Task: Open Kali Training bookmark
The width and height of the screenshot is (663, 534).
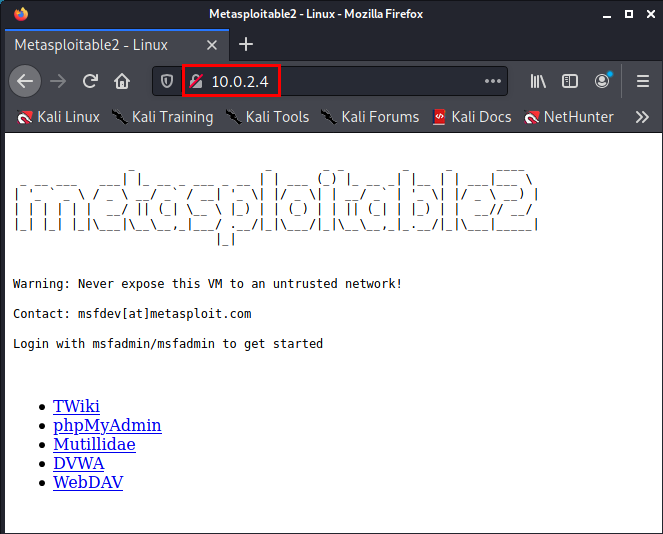Action: point(162,117)
